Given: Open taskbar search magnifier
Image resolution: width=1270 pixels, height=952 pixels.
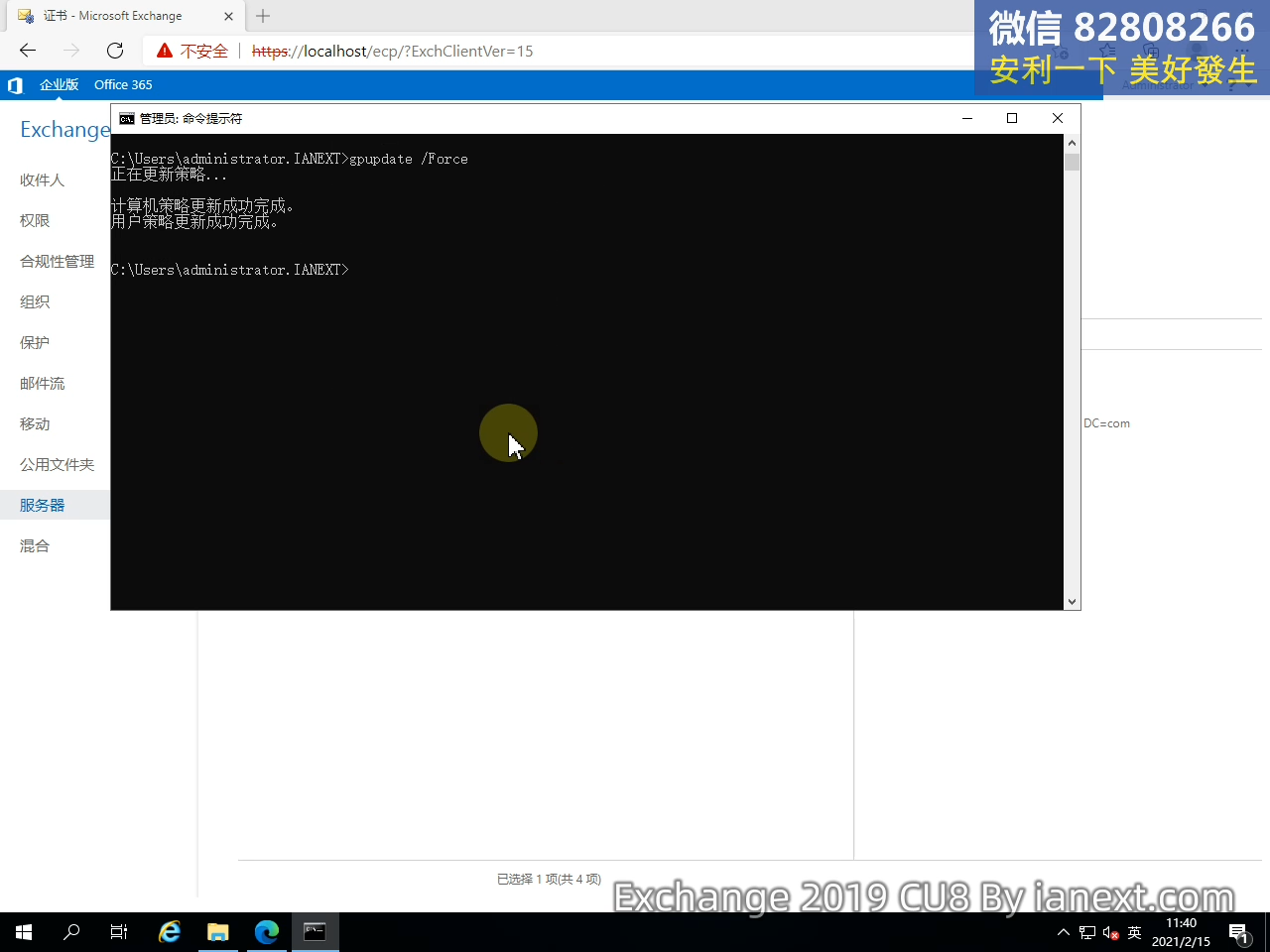Looking at the screenshot, I should [71, 932].
